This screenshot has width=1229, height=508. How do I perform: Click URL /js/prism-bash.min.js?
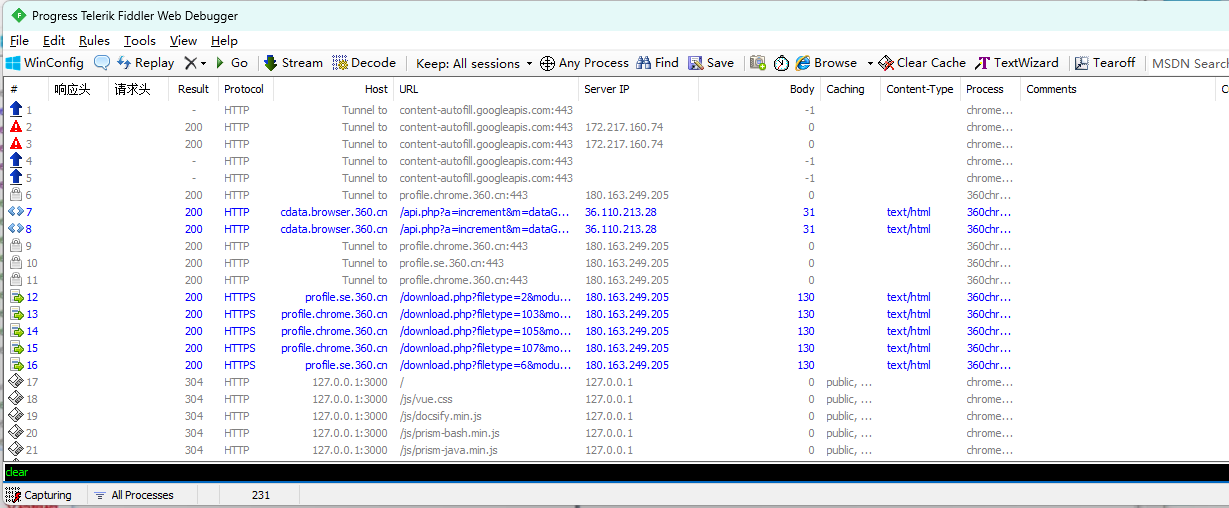pyautogui.click(x=449, y=433)
